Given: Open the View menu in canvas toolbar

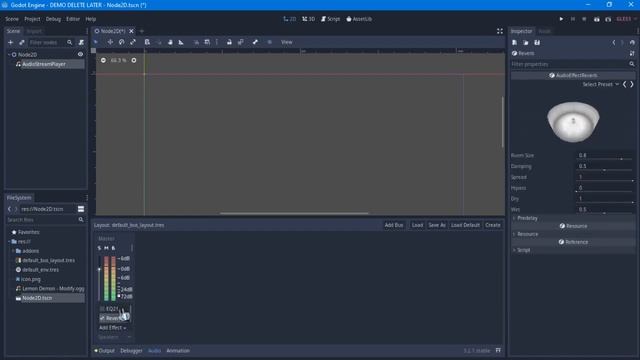Looking at the screenshot, I should coord(287,42).
